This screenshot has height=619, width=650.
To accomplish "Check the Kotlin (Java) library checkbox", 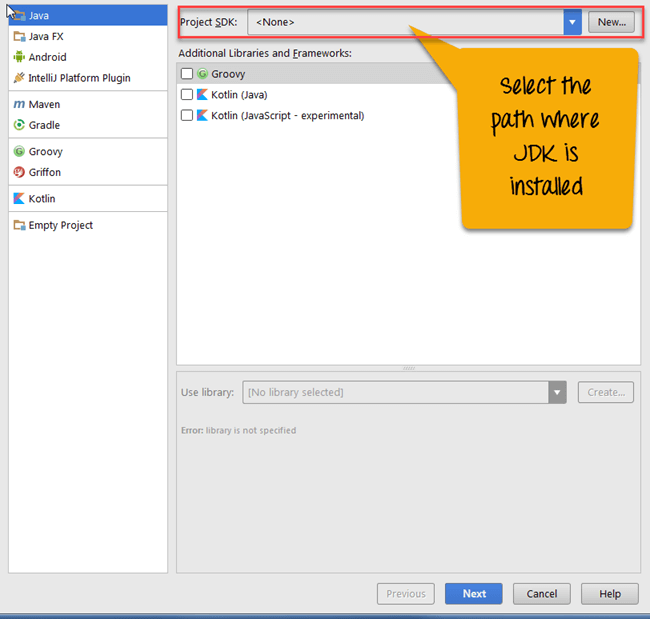I will (x=187, y=95).
